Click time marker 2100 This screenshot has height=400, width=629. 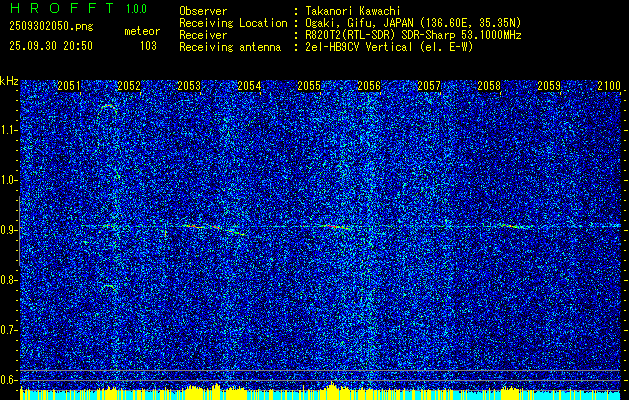click(x=609, y=86)
